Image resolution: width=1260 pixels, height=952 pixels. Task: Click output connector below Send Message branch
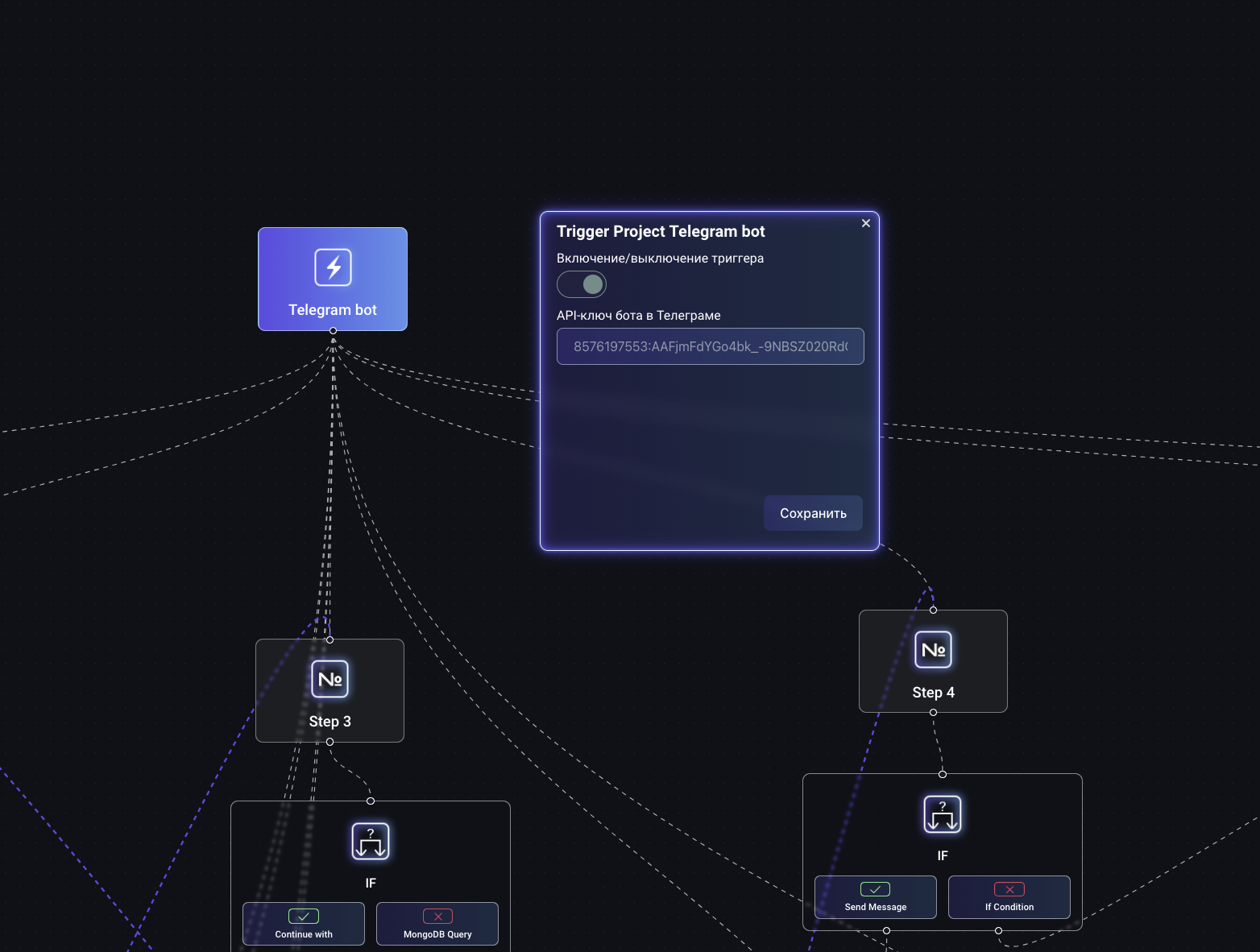tap(886, 930)
